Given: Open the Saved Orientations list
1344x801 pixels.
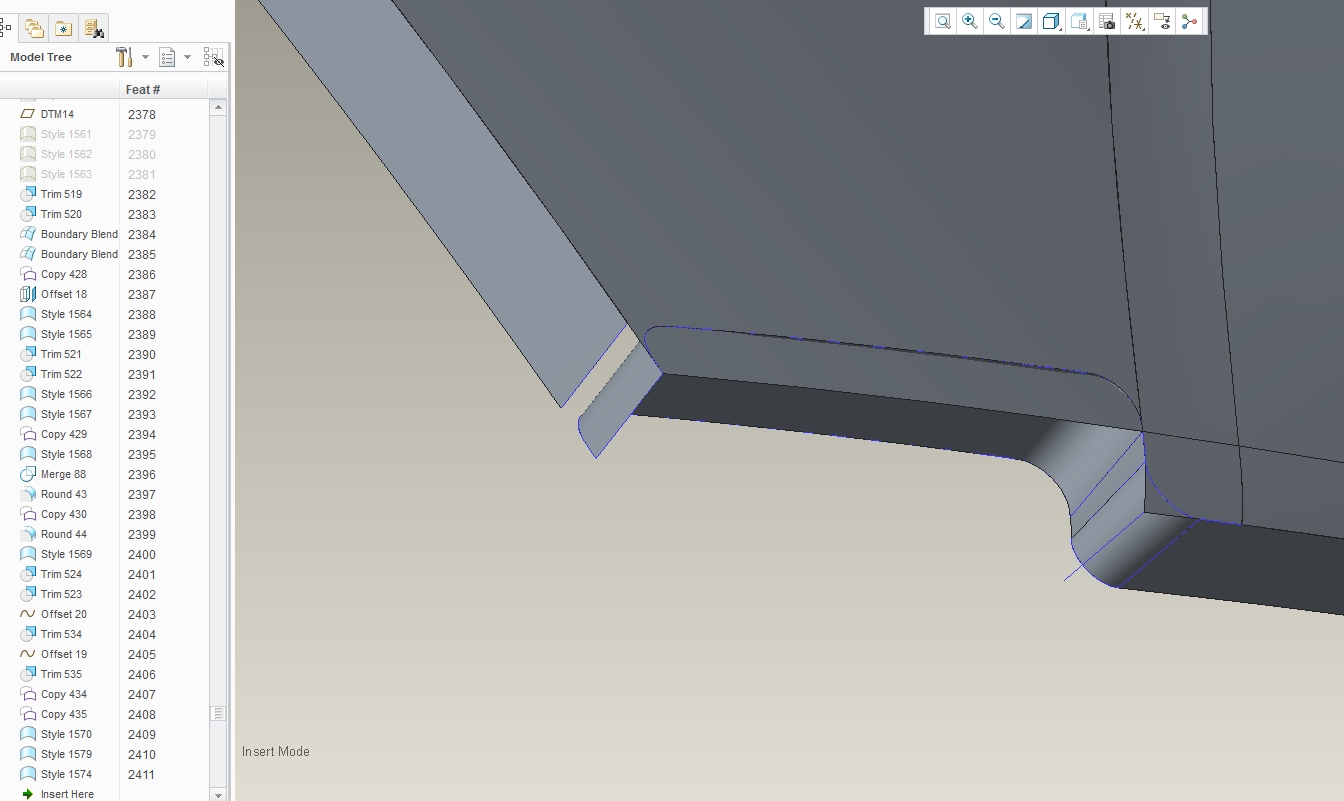Looking at the screenshot, I should click(1079, 21).
